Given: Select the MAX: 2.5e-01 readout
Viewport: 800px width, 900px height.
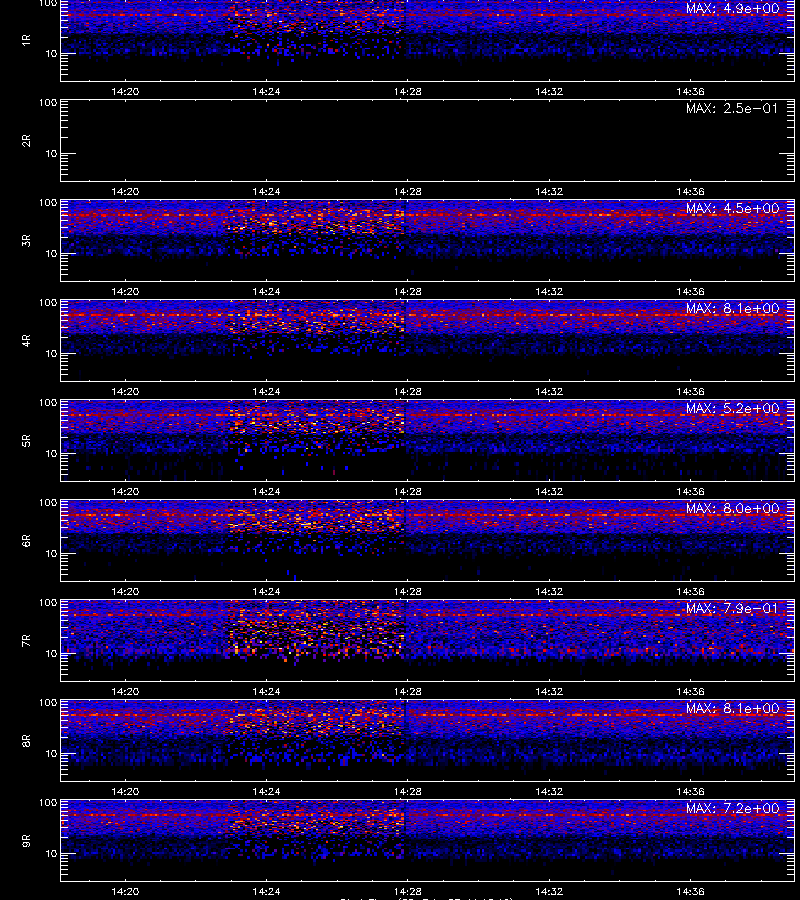Looking at the screenshot, I should point(732,108).
